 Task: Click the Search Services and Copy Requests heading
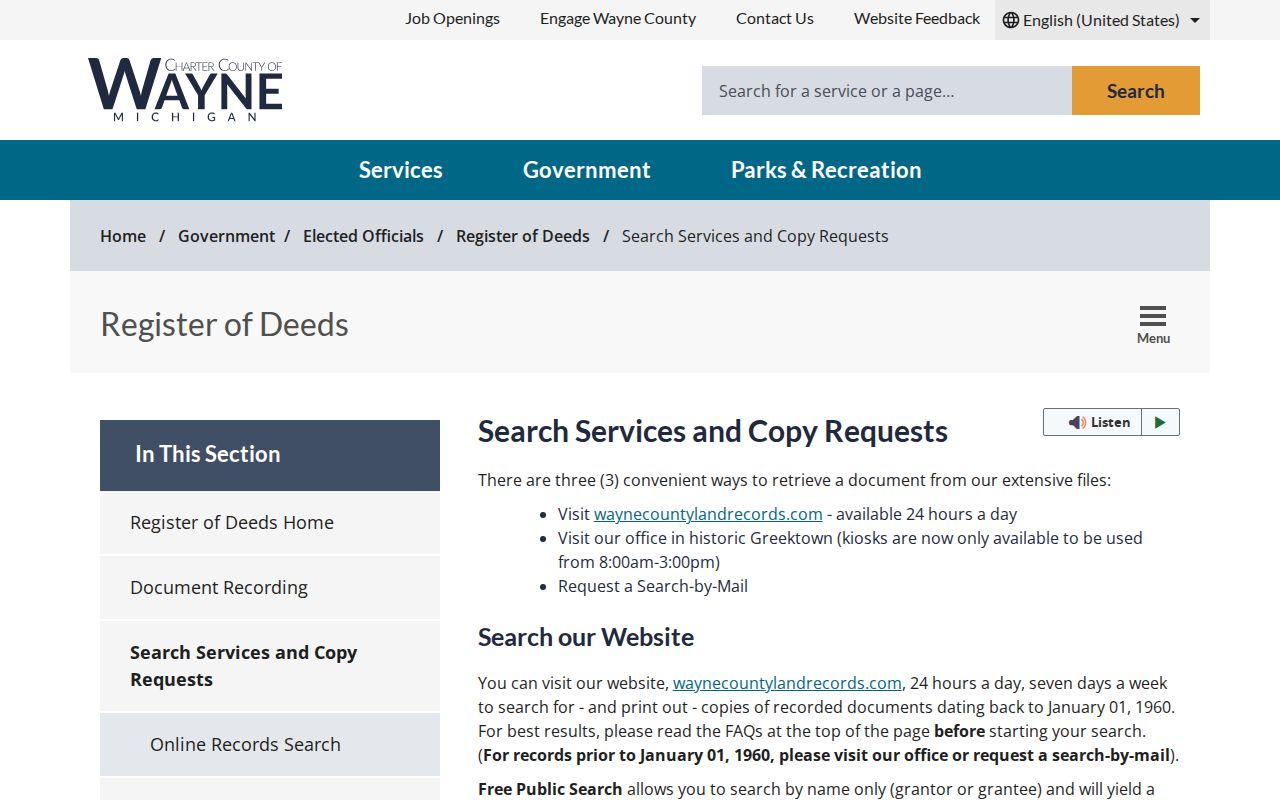(713, 431)
